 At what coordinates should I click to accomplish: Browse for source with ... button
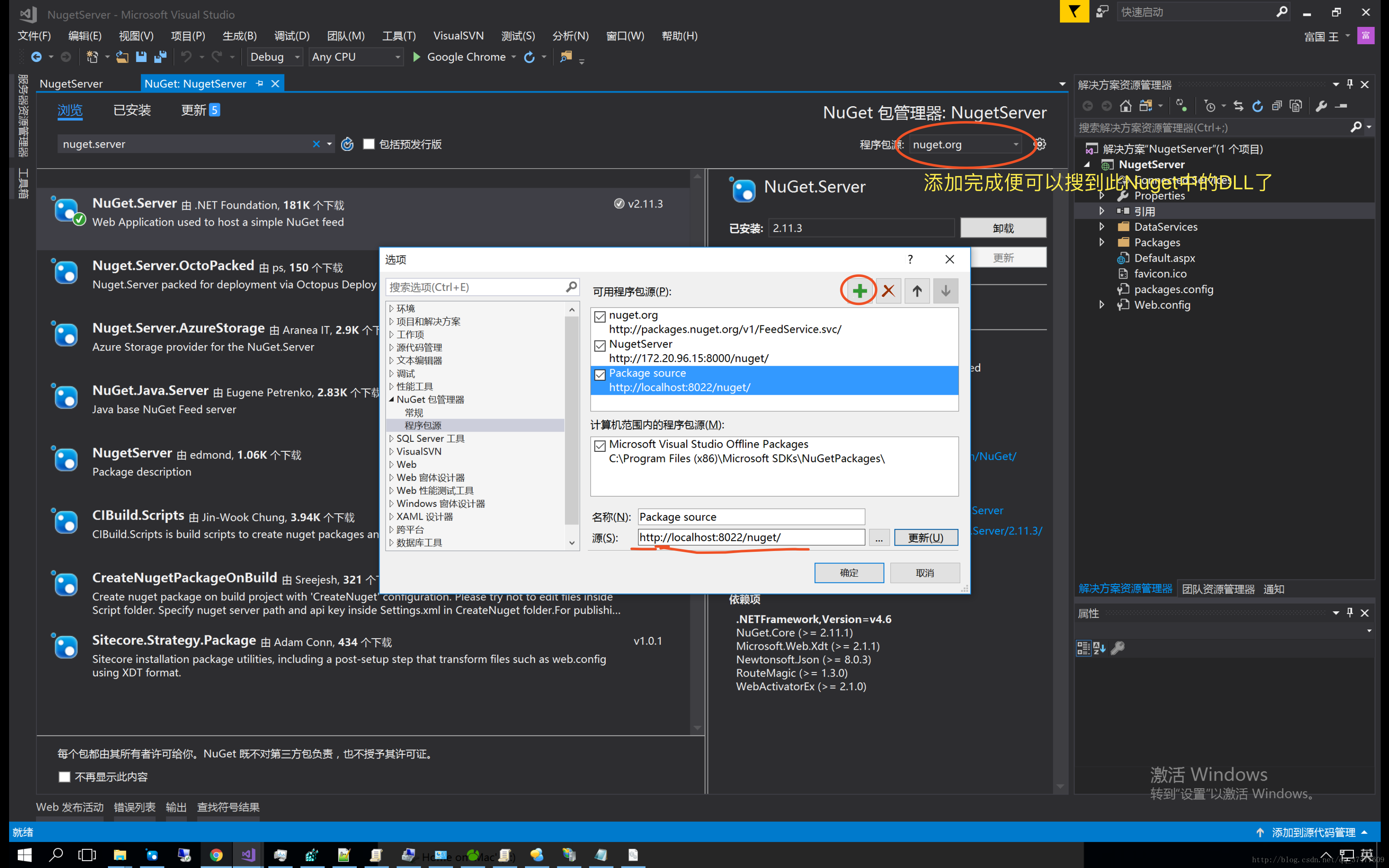pyautogui.click(x=879, y=537)
